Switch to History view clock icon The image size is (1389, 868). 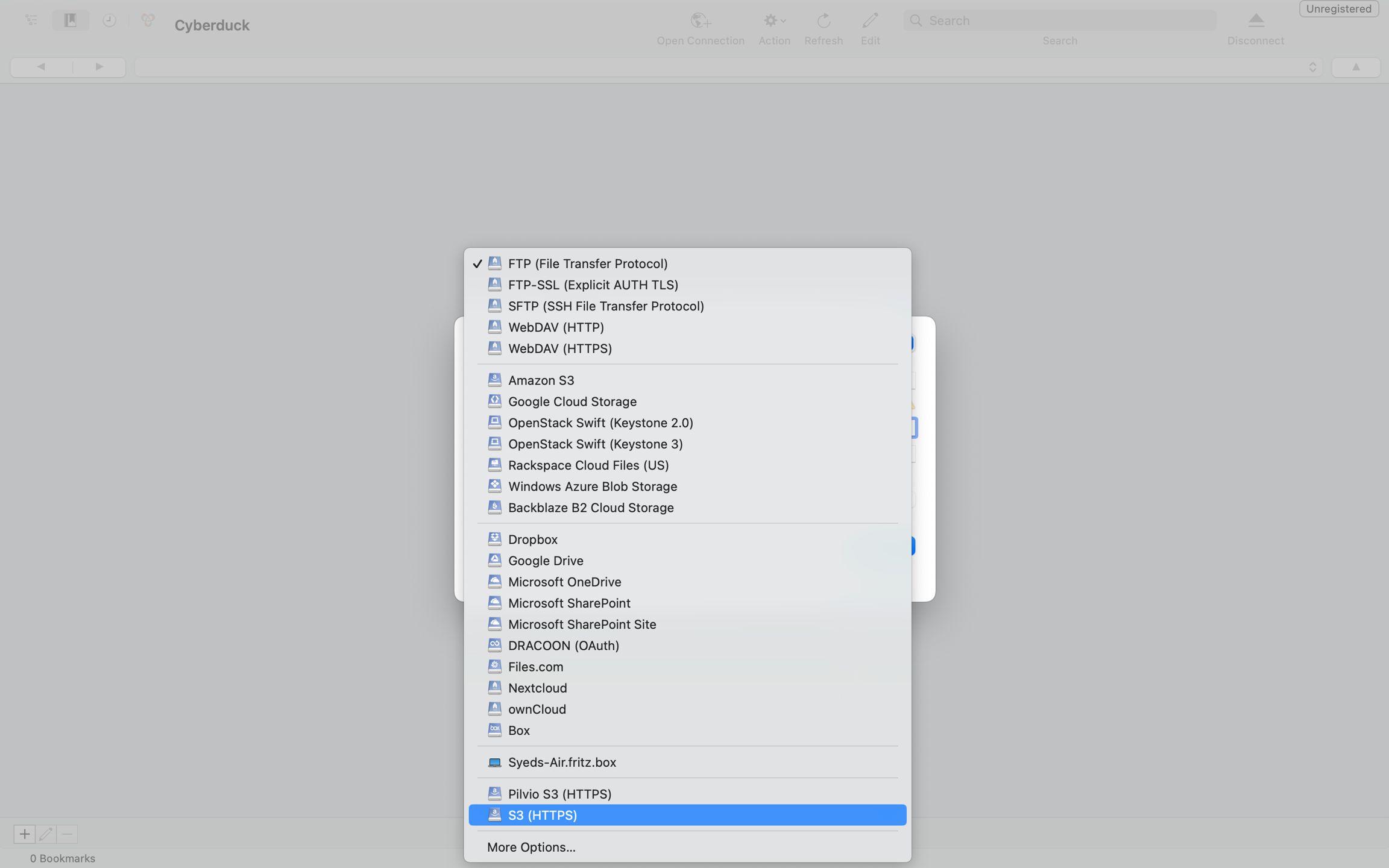click(109, 20)
